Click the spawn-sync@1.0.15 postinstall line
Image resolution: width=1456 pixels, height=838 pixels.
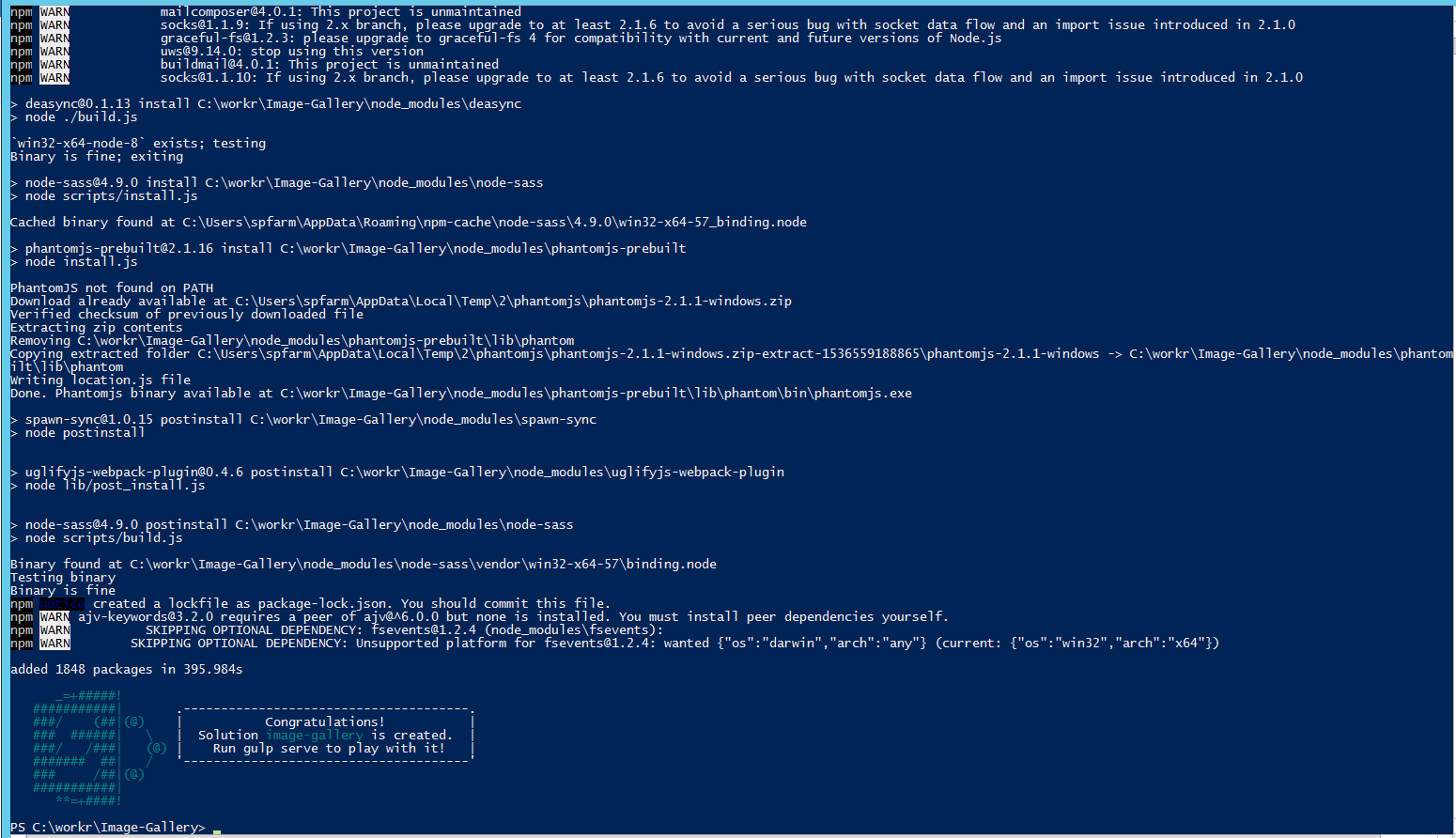pos(303,419)
